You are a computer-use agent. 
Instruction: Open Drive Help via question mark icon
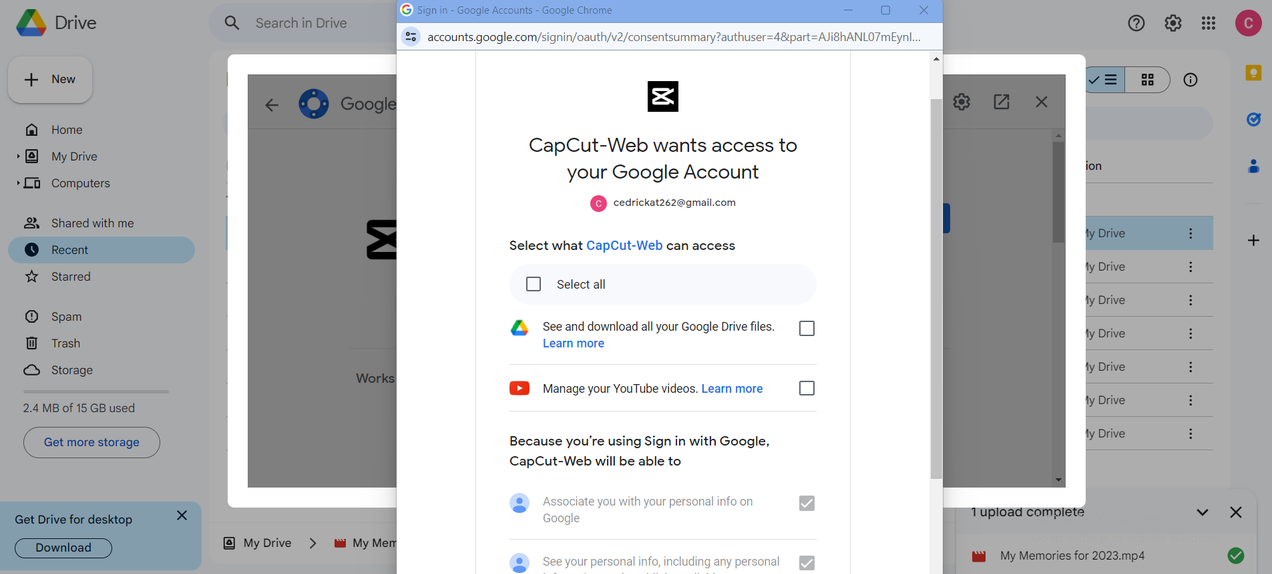click(x=1136, y=23)
